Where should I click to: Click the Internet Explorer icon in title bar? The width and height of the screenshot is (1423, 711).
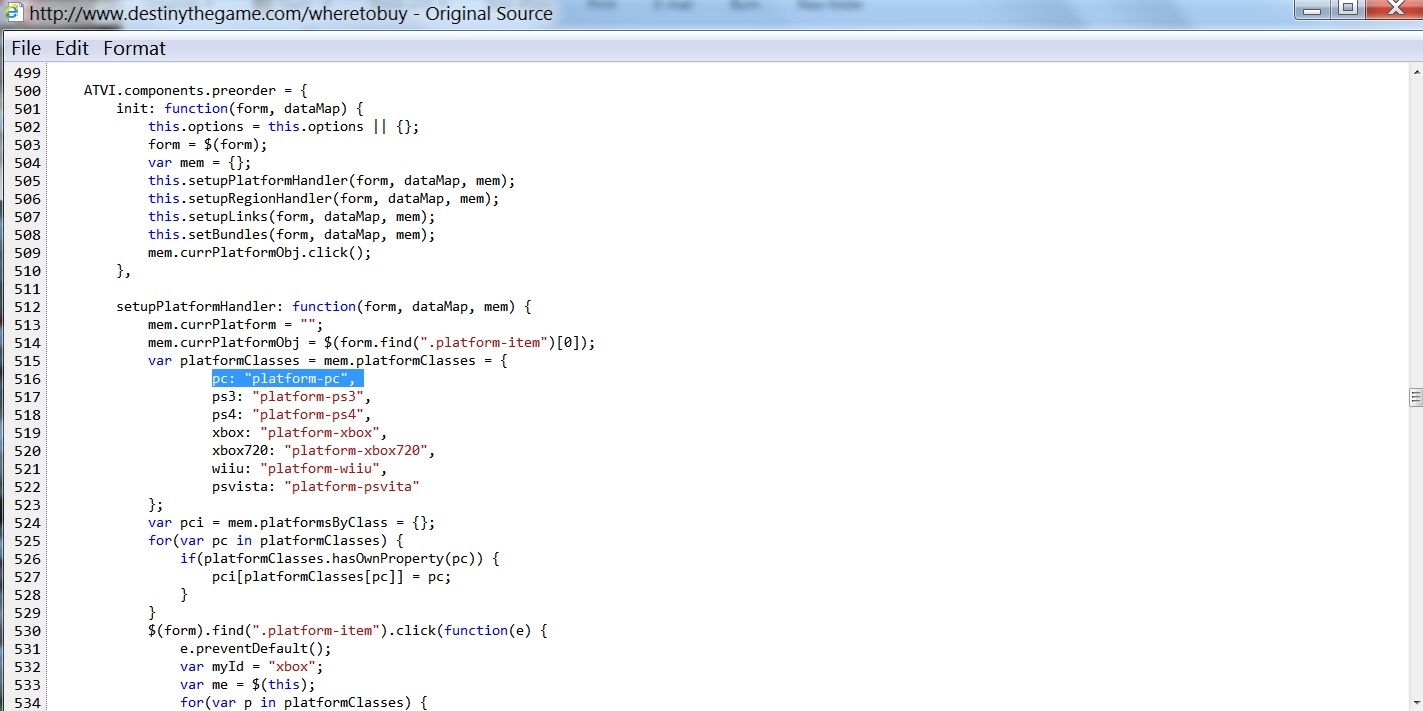pos(15,13)
